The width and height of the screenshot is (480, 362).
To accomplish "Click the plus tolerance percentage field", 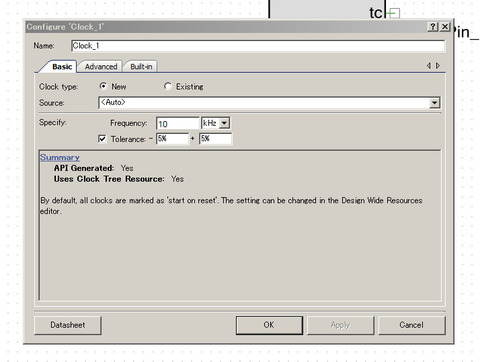I will point(215,139).
